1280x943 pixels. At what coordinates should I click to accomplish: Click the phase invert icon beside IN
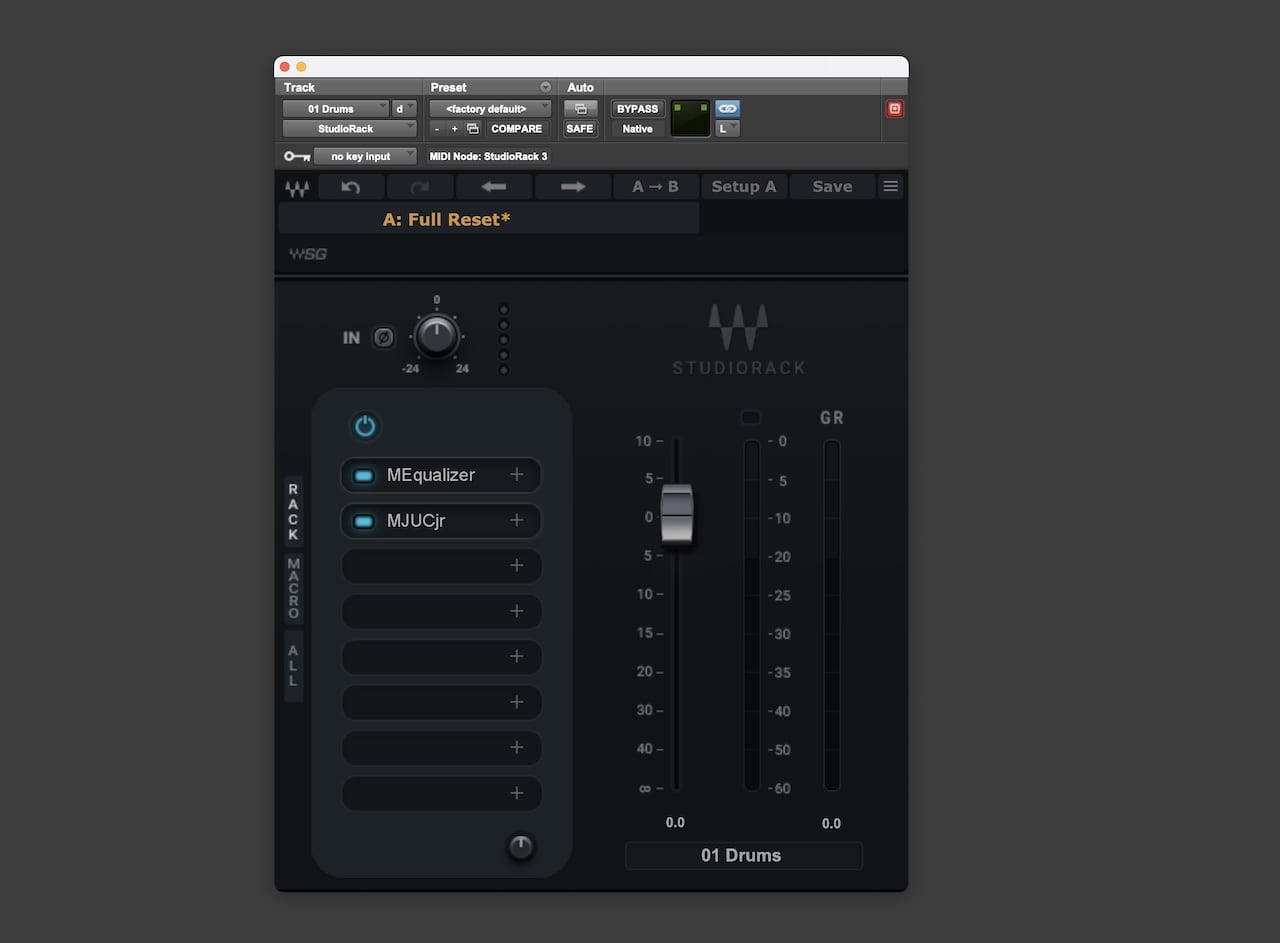(x=384, y=337)
